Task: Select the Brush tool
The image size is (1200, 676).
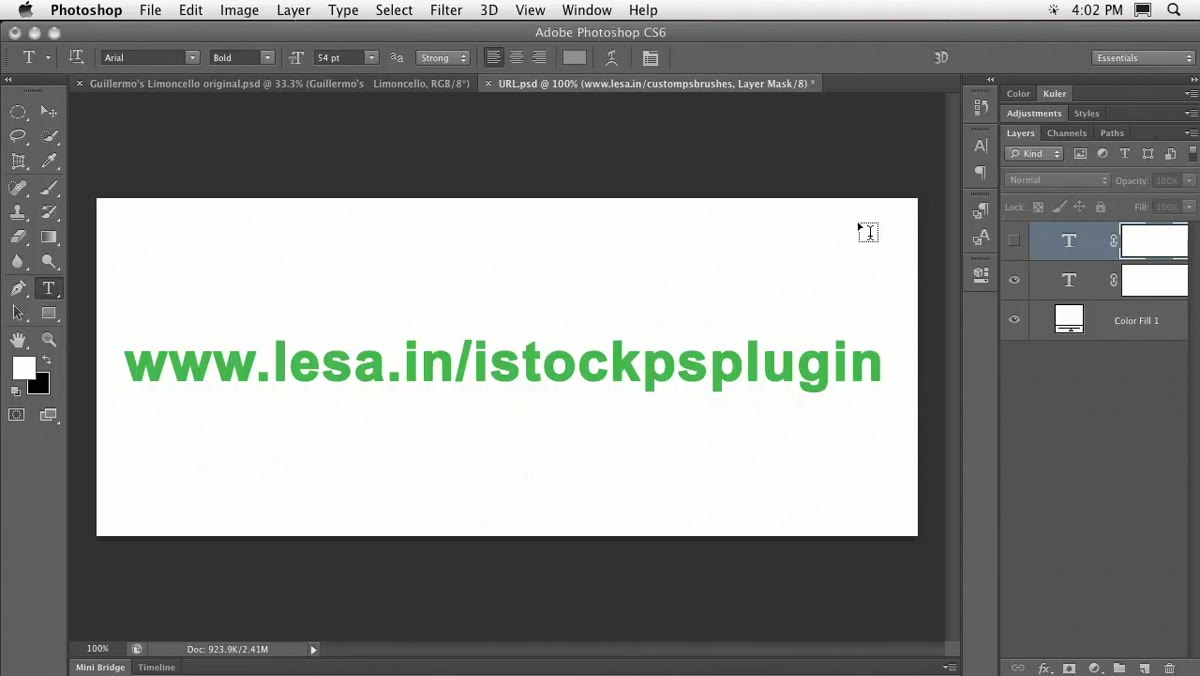Action: [x=49, y=188]
